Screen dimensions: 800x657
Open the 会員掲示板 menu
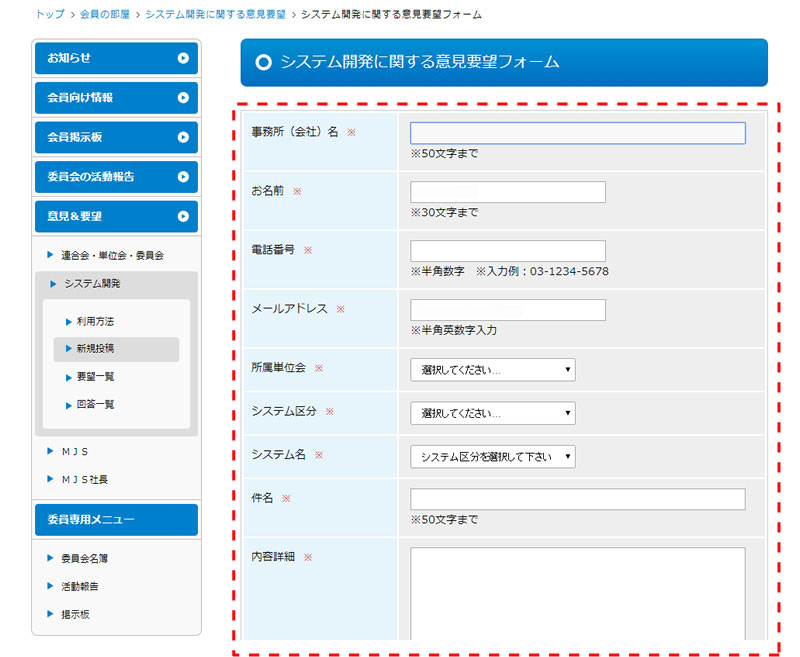pyautogui.click(x=116, y=137)
